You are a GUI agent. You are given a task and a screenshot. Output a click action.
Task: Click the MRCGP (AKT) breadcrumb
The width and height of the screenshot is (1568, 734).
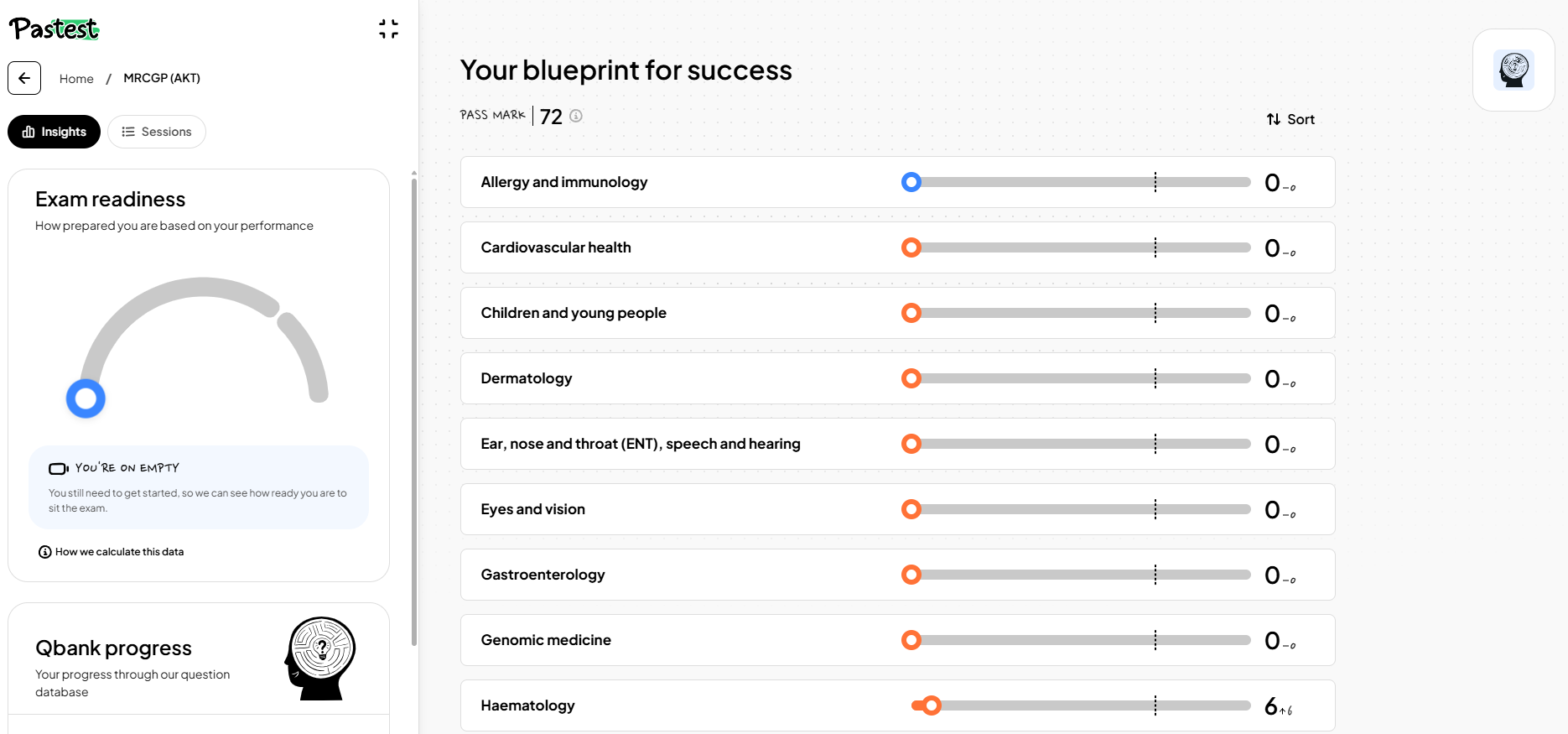[x=162, y=78]
